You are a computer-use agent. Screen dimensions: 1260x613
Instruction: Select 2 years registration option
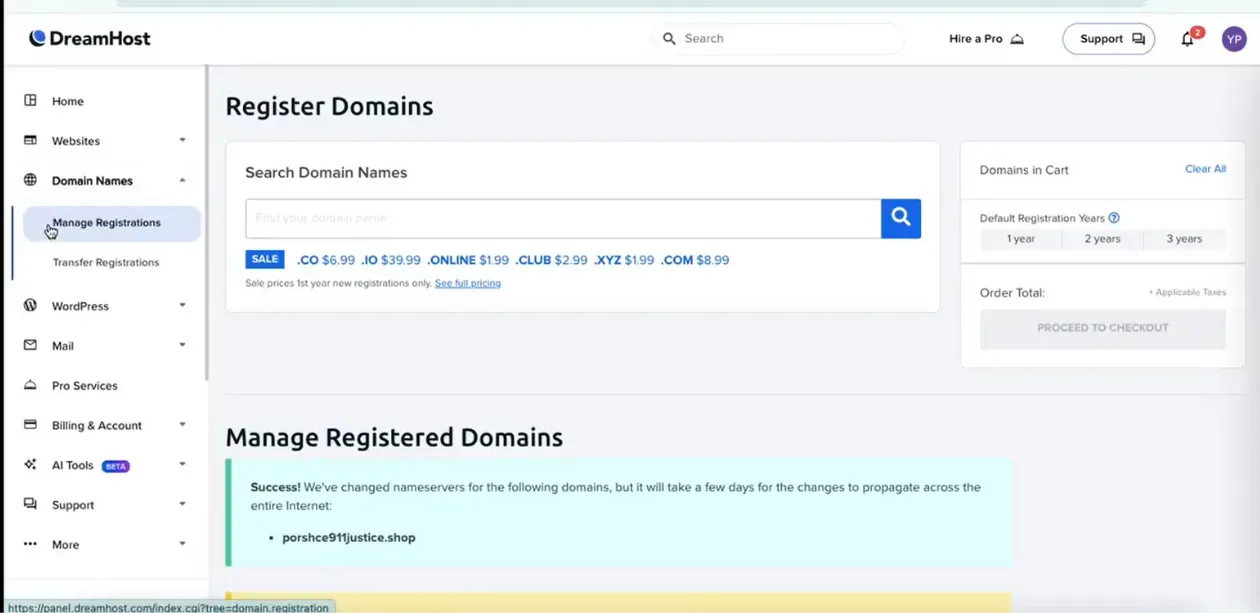[x=1103, y=239]
